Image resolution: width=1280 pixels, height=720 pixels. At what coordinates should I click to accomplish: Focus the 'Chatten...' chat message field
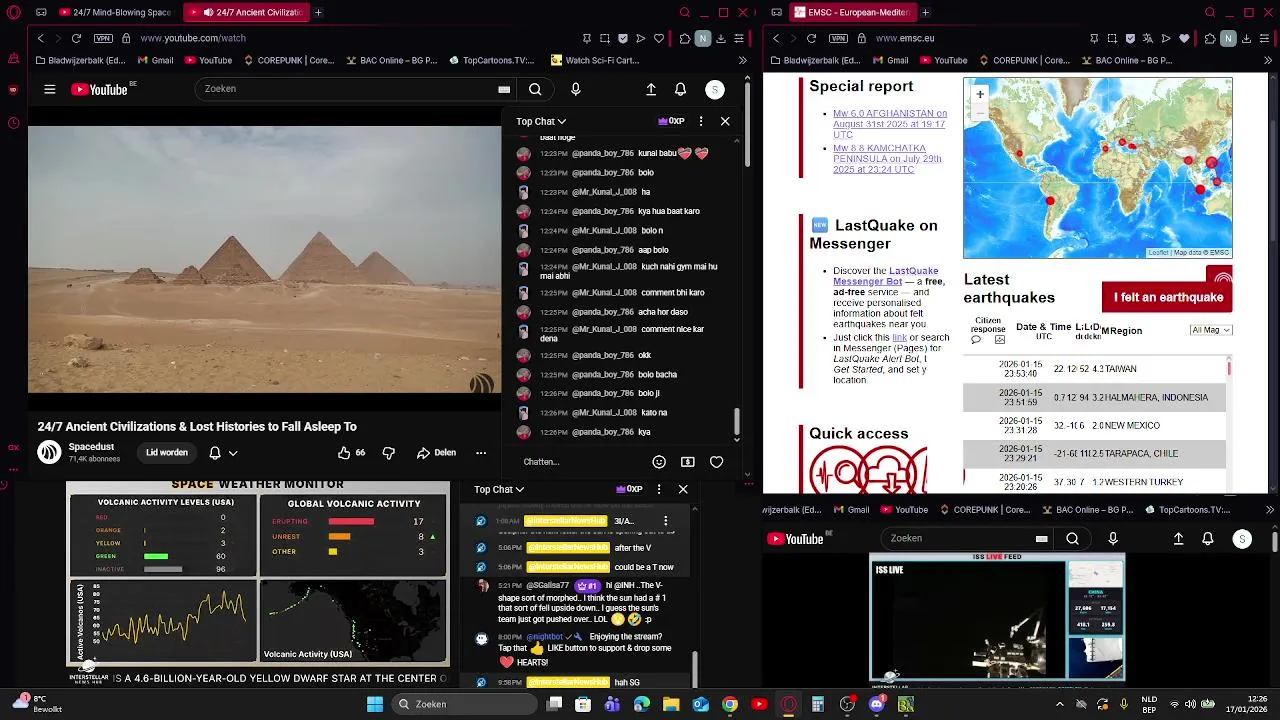[x=580, y=462]
